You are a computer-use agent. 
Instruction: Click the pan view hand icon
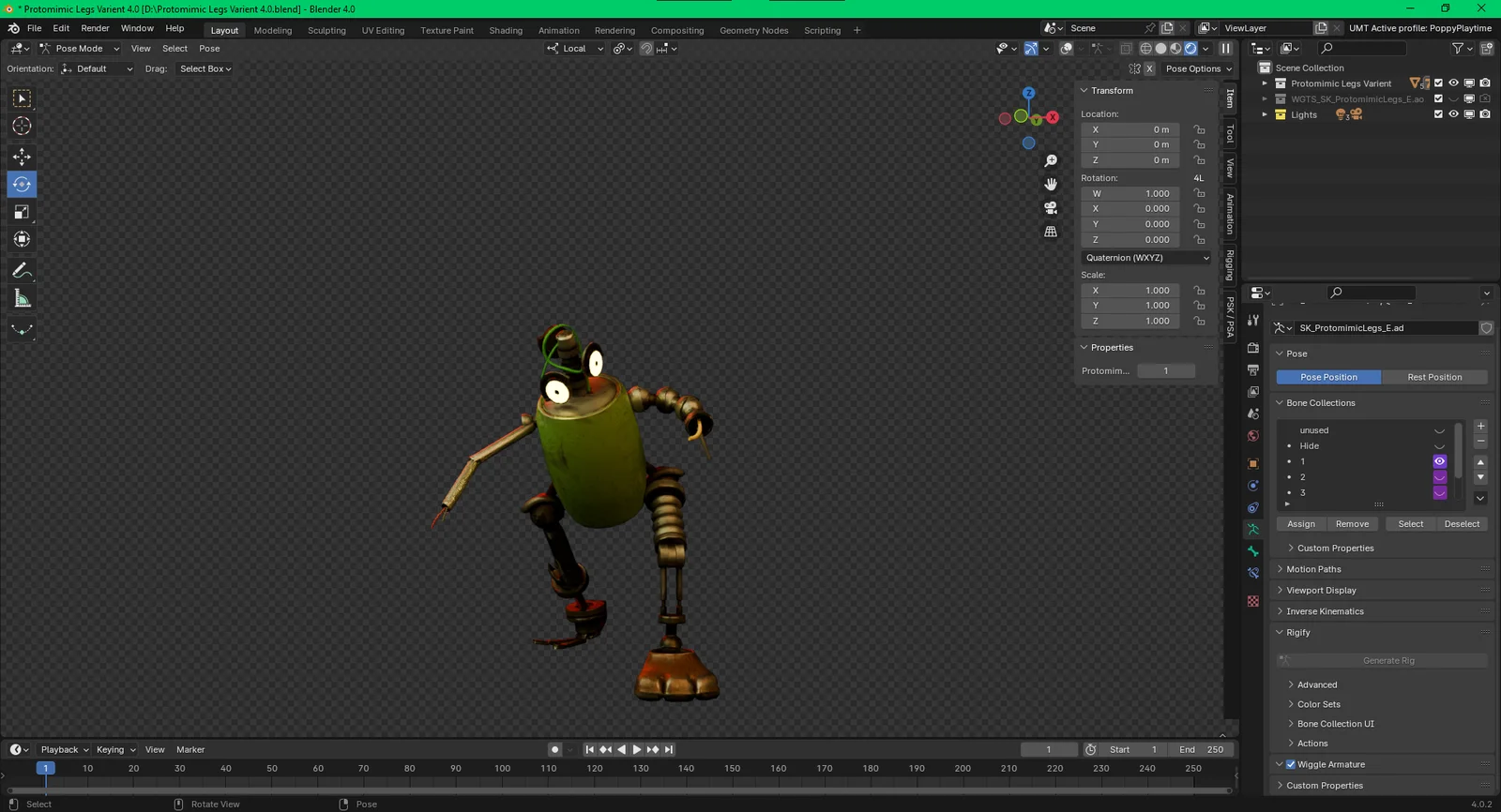1051,184
